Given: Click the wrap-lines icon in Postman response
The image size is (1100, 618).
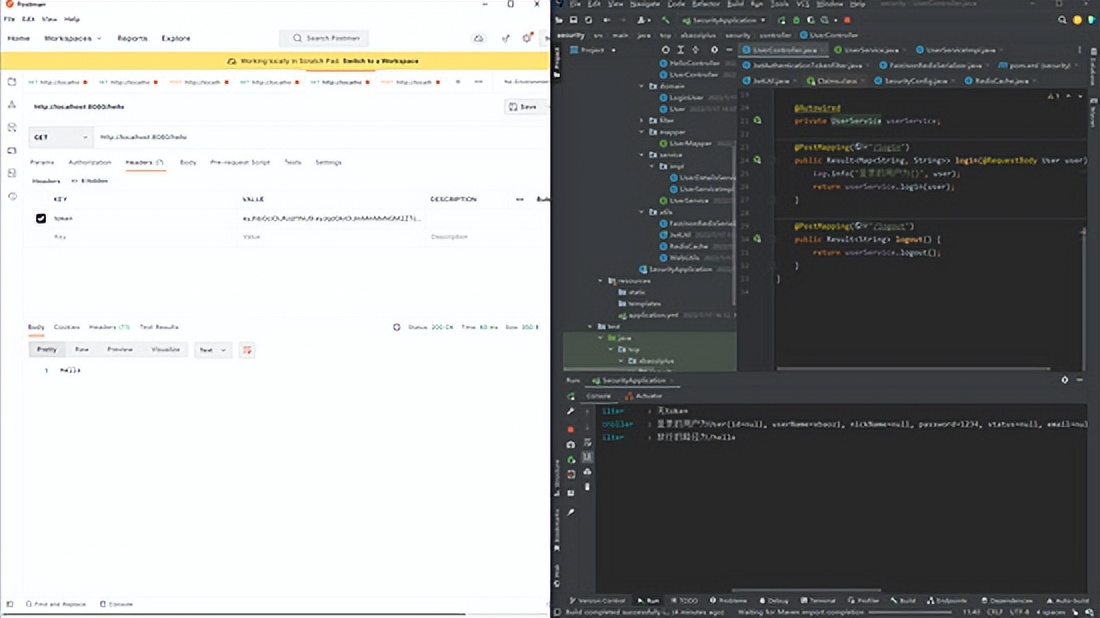Looking at the screenshot, I should (247, 350).
